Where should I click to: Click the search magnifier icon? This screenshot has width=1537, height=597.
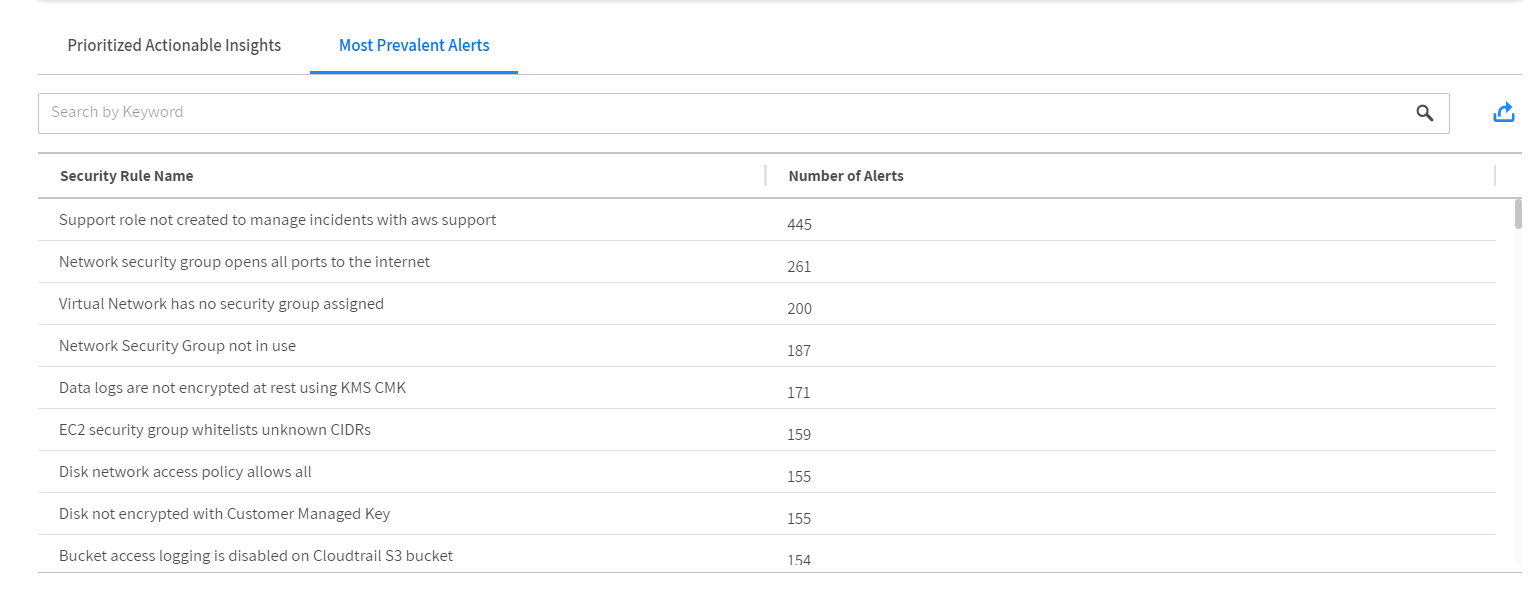click(x=1424, y=113)
